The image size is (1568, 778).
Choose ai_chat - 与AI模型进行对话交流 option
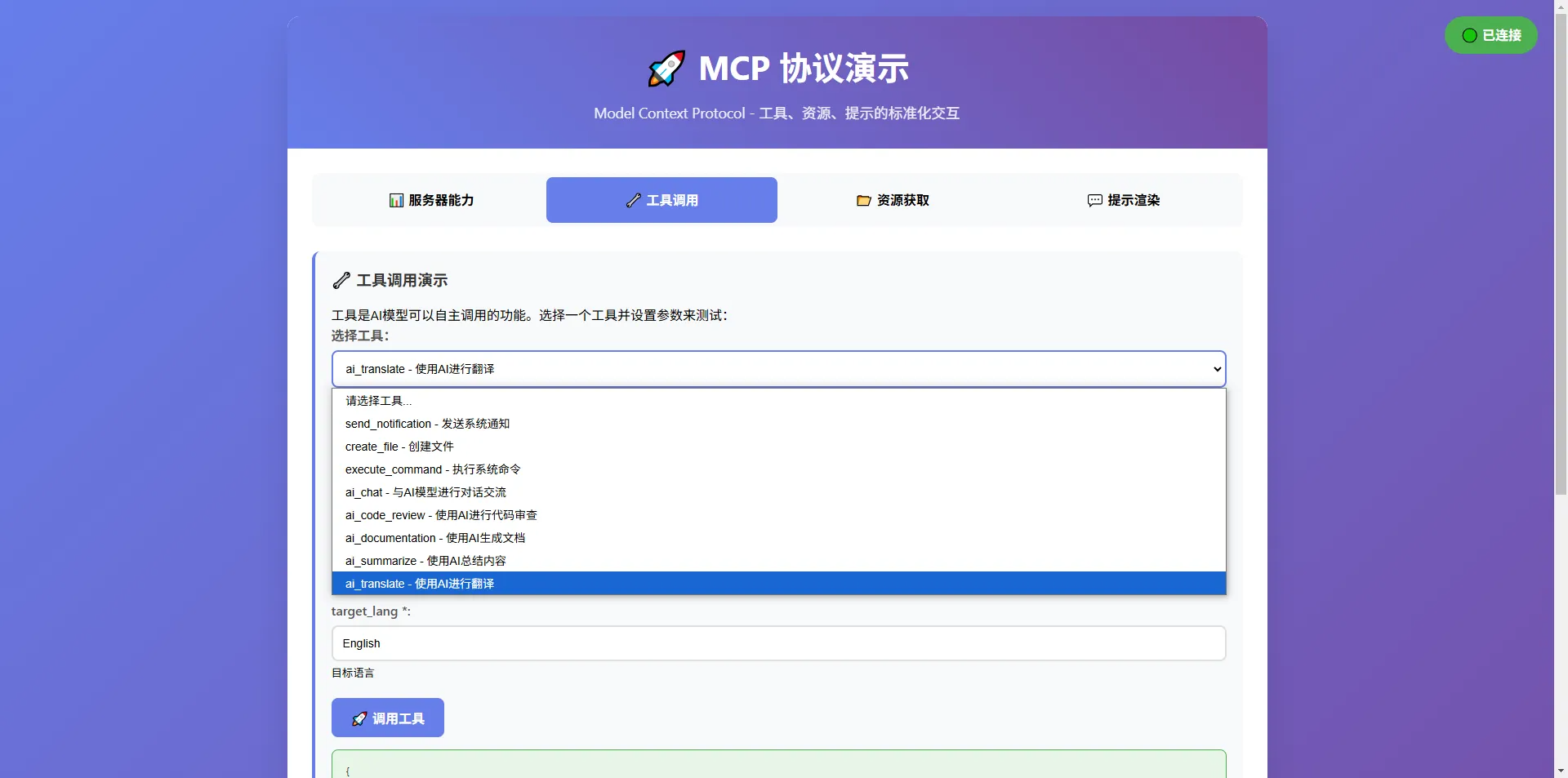pyautogui.click(x=779, y=492)
